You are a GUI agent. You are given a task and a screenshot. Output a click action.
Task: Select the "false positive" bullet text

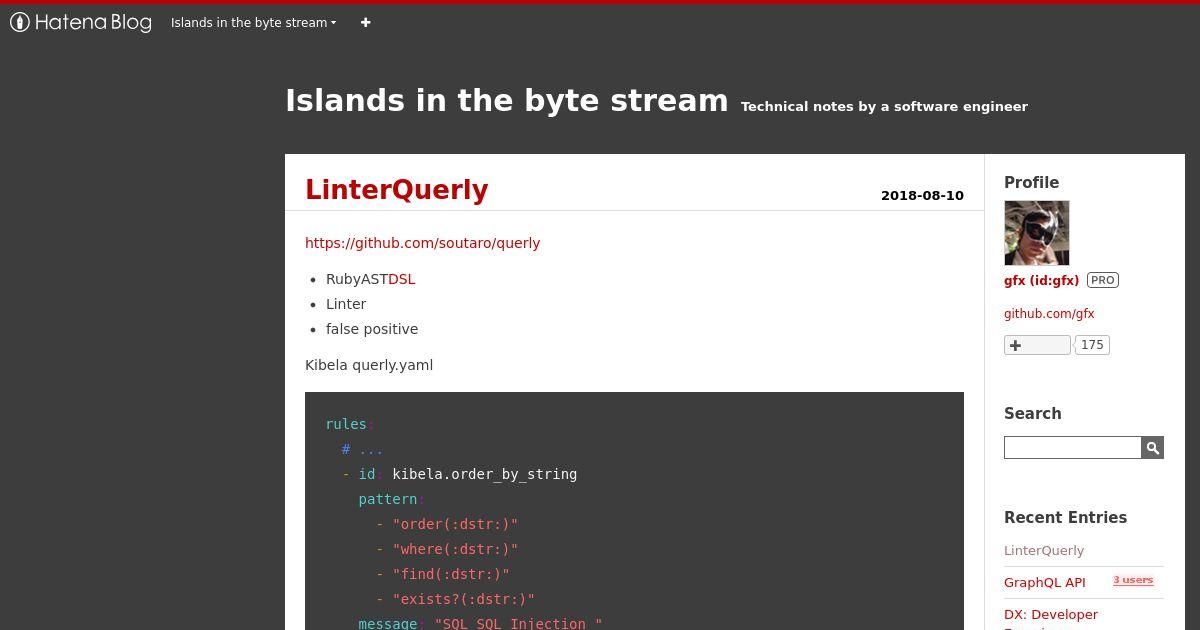[x=372, y=329]
